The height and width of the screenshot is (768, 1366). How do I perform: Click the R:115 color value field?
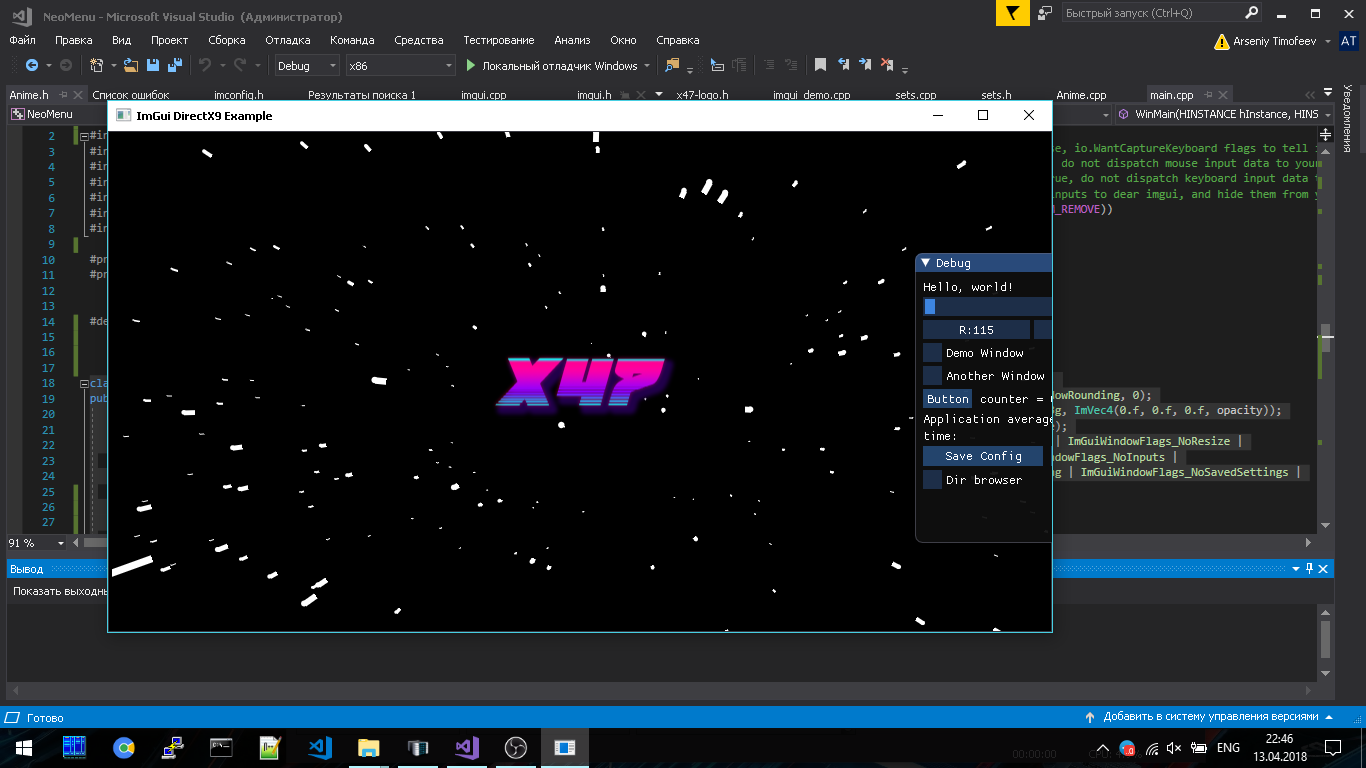pyautogui.click(x=976, y=330)
